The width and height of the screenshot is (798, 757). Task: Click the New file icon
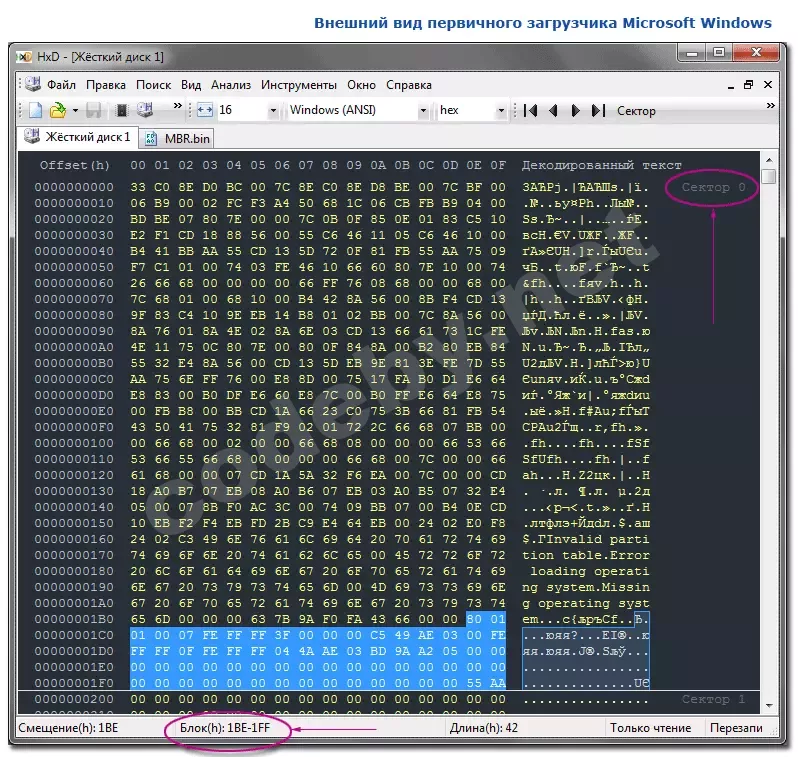click(x=35, y=110)
